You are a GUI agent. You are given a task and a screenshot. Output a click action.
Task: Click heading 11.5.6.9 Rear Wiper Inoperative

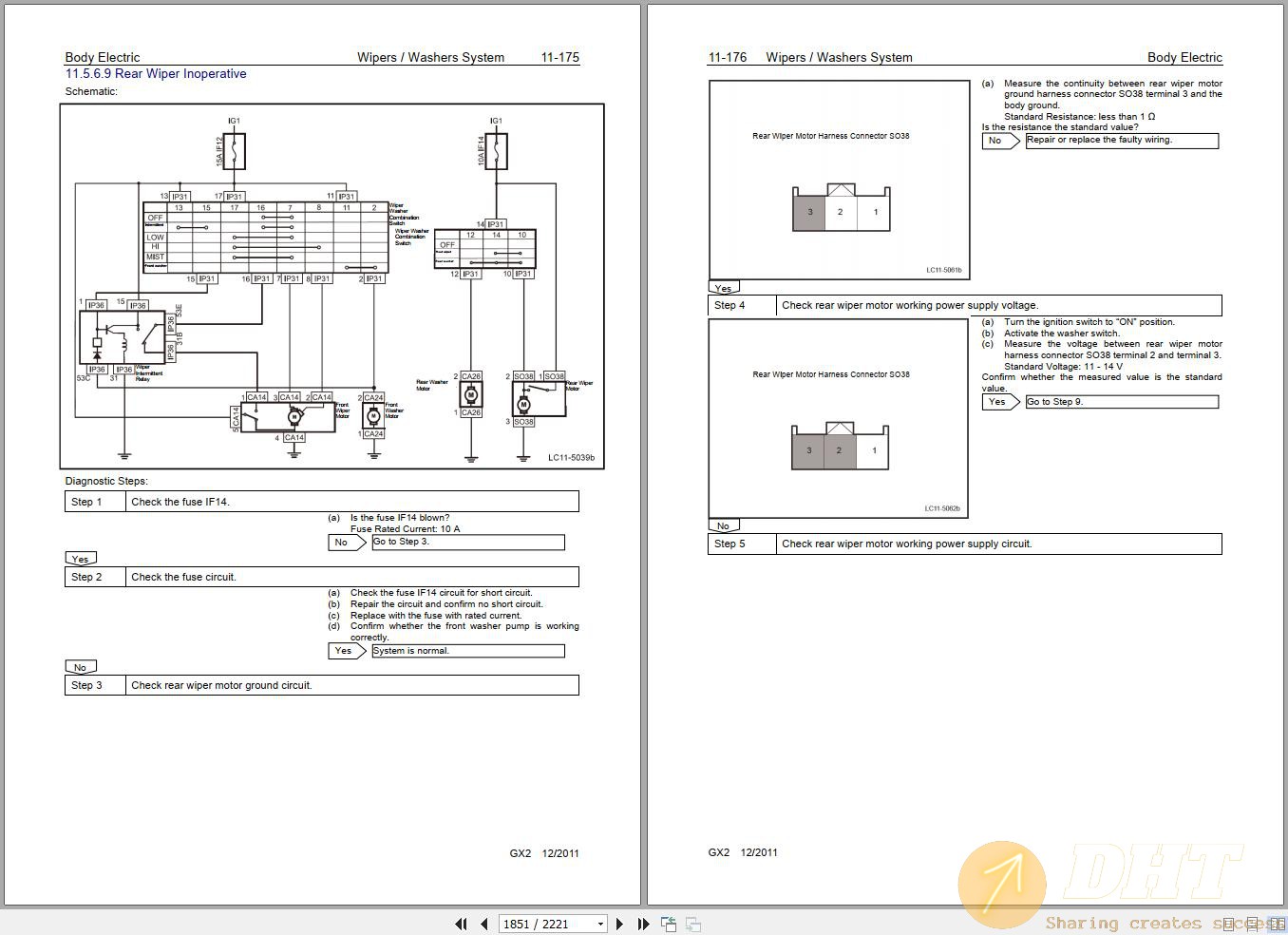tap(156, 73)
